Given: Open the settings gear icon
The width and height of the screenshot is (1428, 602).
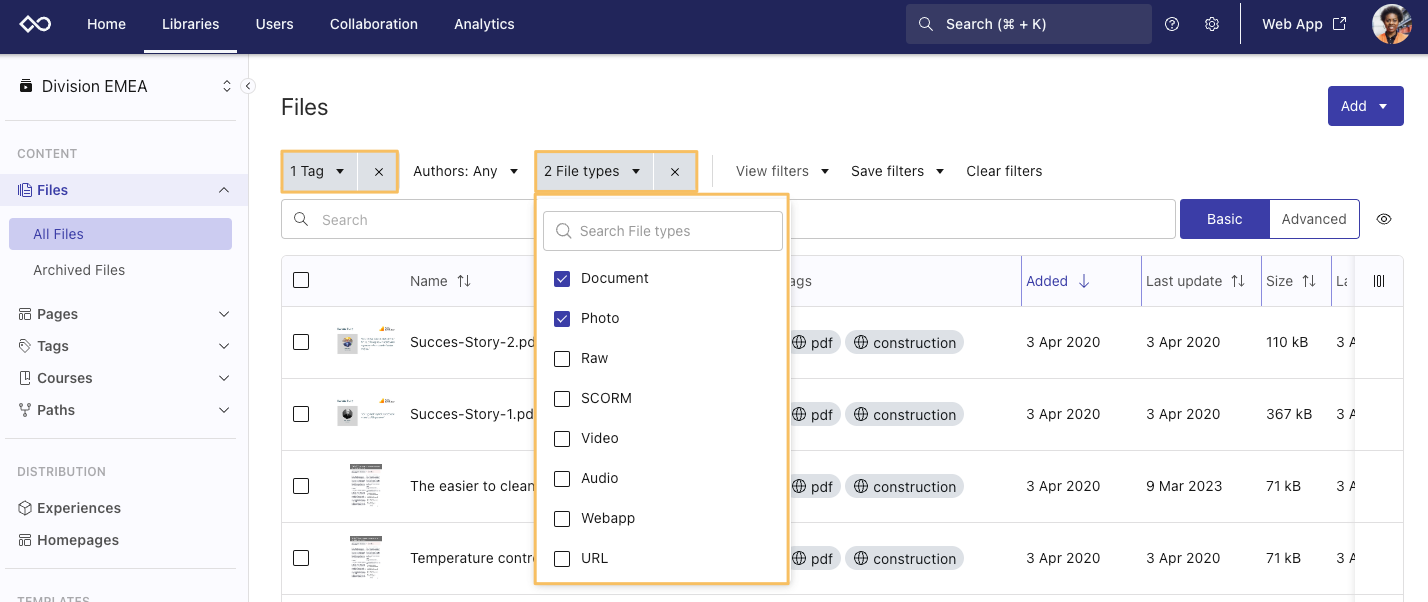Looking at the screenshot, I should [1212, 24].
